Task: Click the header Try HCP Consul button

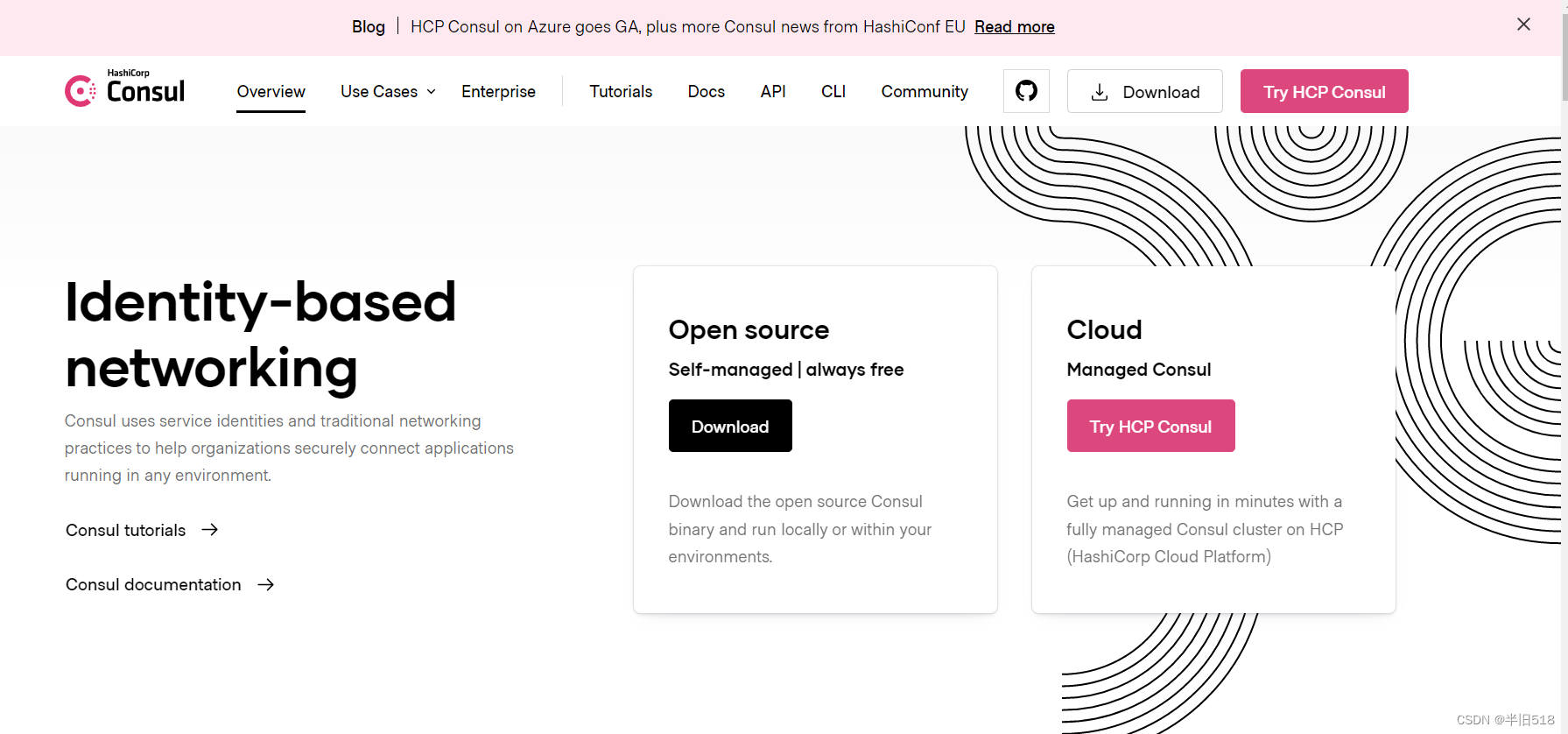Action: click(1324, 91)
